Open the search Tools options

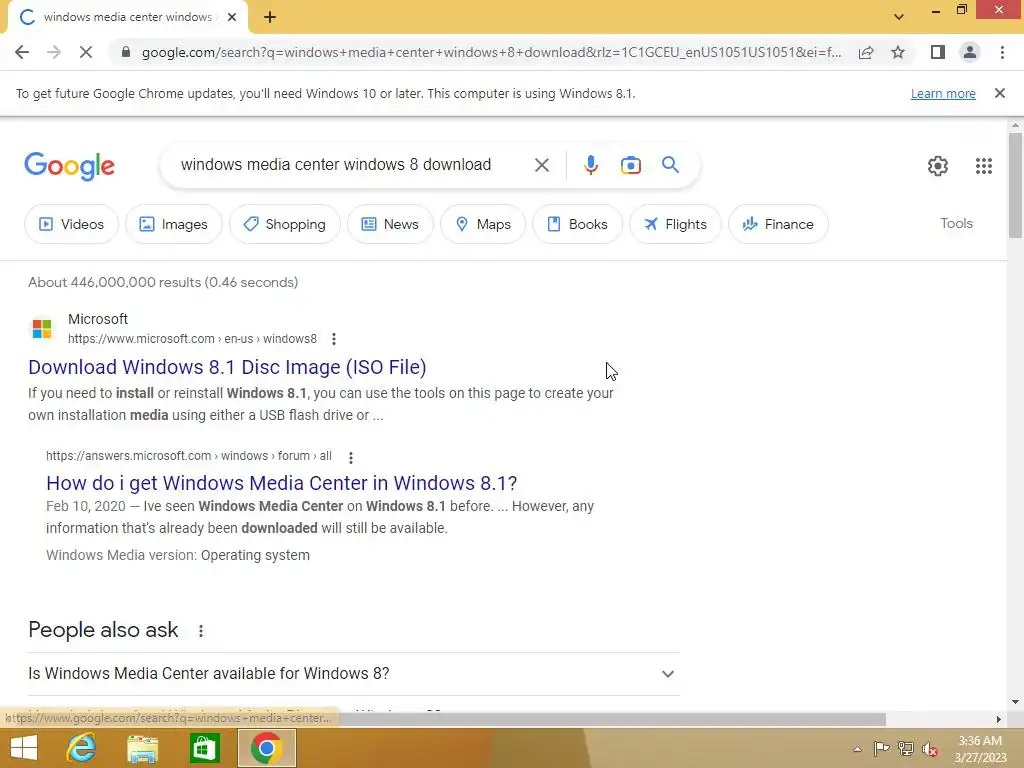coord(956,223)
